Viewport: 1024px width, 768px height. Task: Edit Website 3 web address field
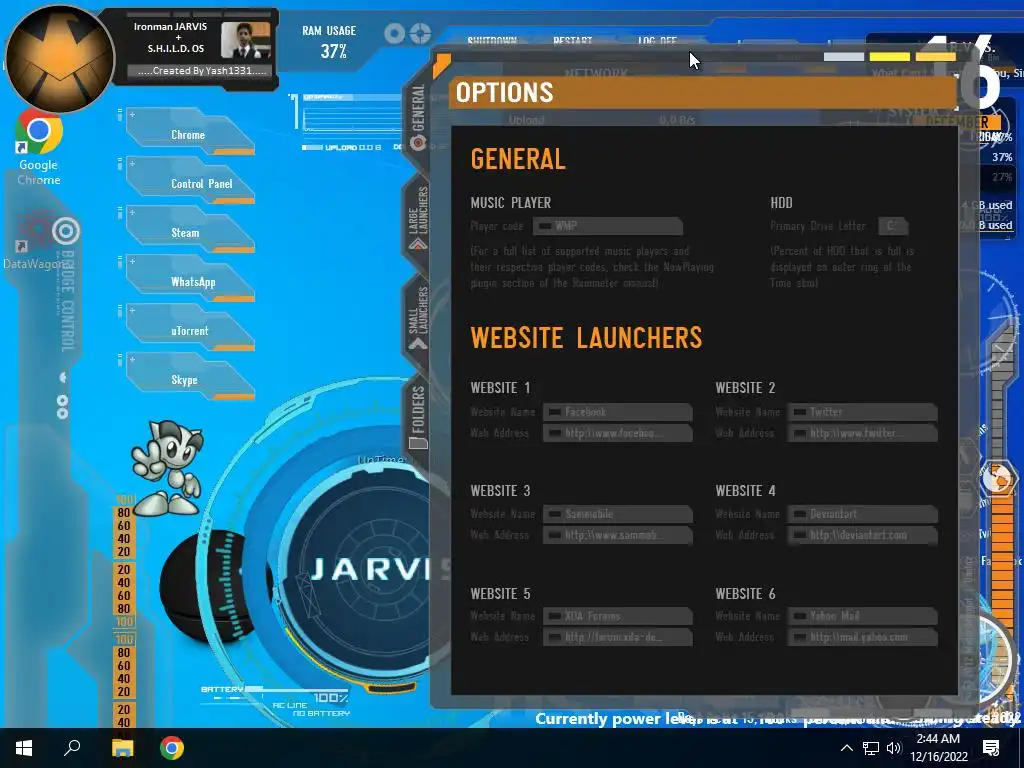(618, 535)
